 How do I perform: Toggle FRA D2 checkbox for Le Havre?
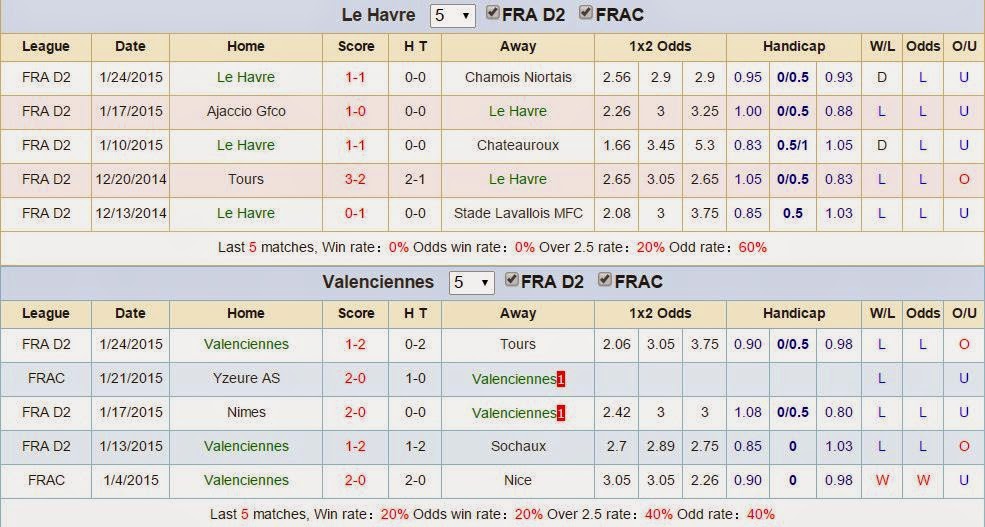point(493,13)
